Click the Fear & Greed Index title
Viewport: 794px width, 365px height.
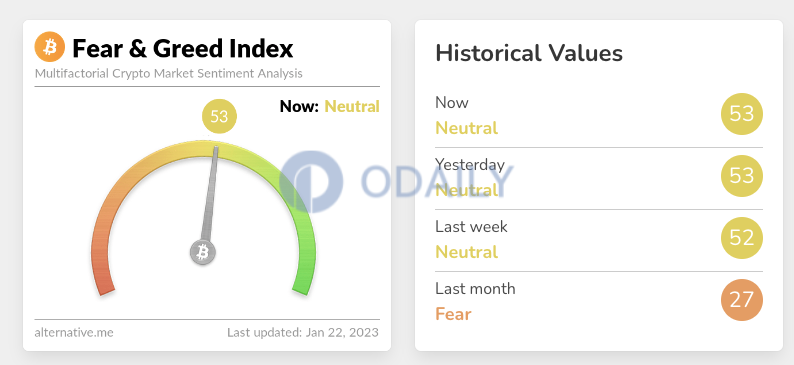[x=183, y=49]
